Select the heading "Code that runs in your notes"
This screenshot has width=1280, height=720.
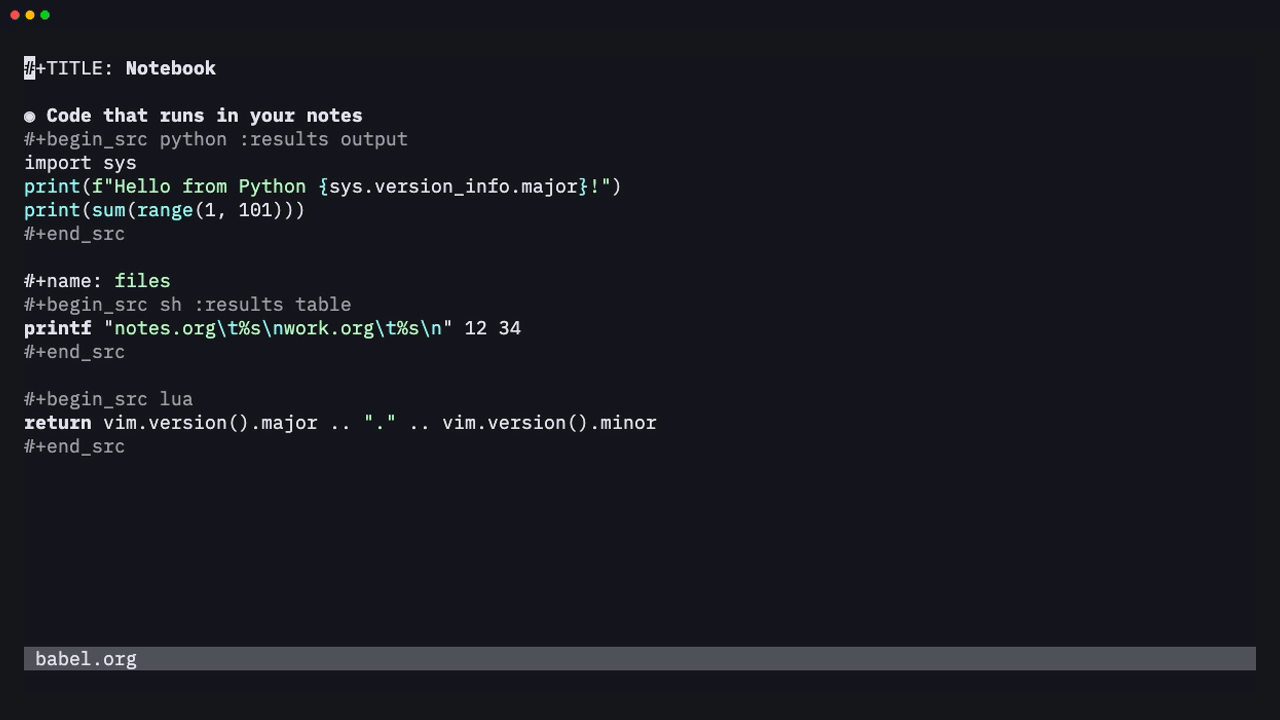click(204, 115)
